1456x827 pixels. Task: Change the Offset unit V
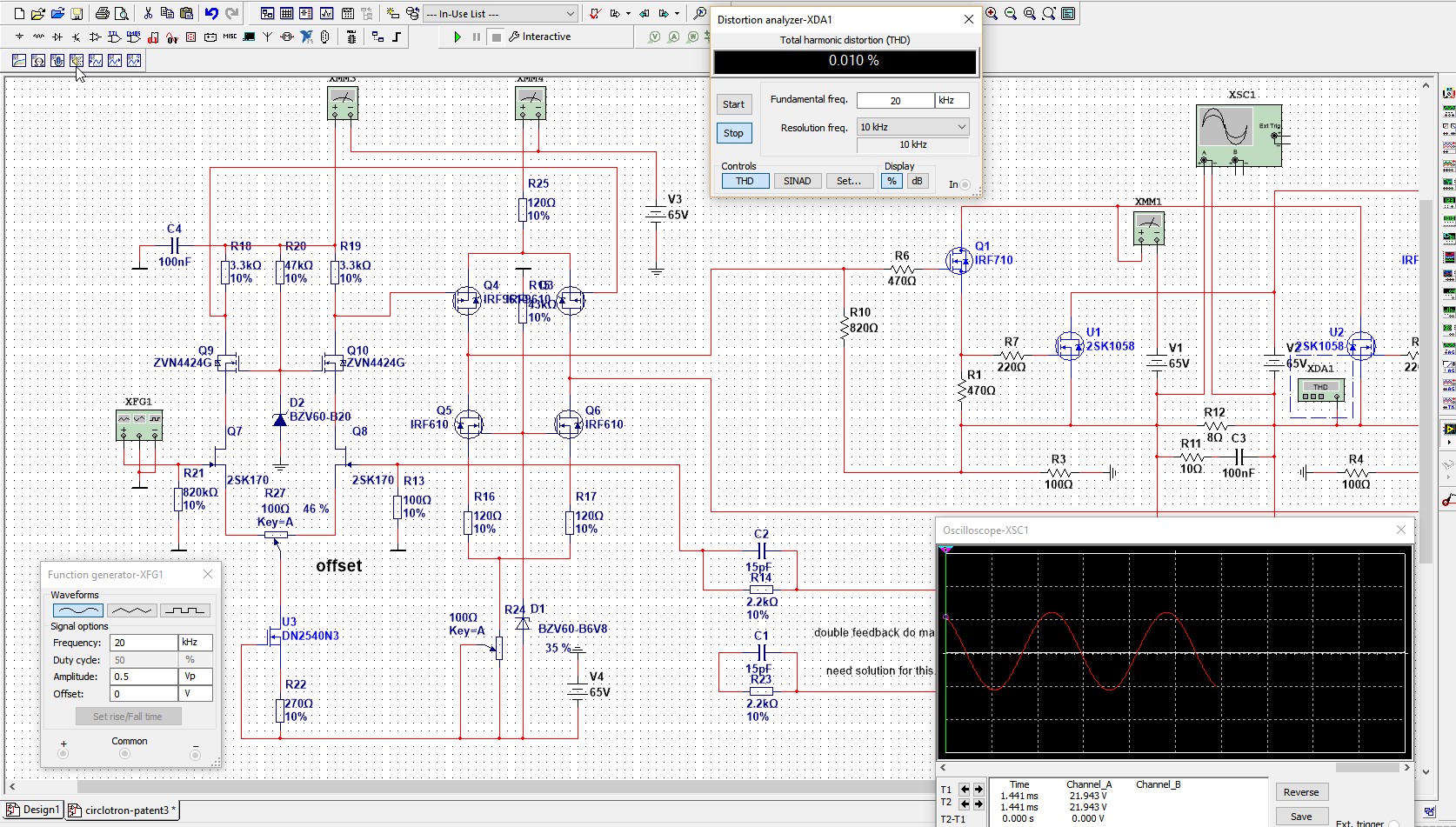[x=196, y=694]
